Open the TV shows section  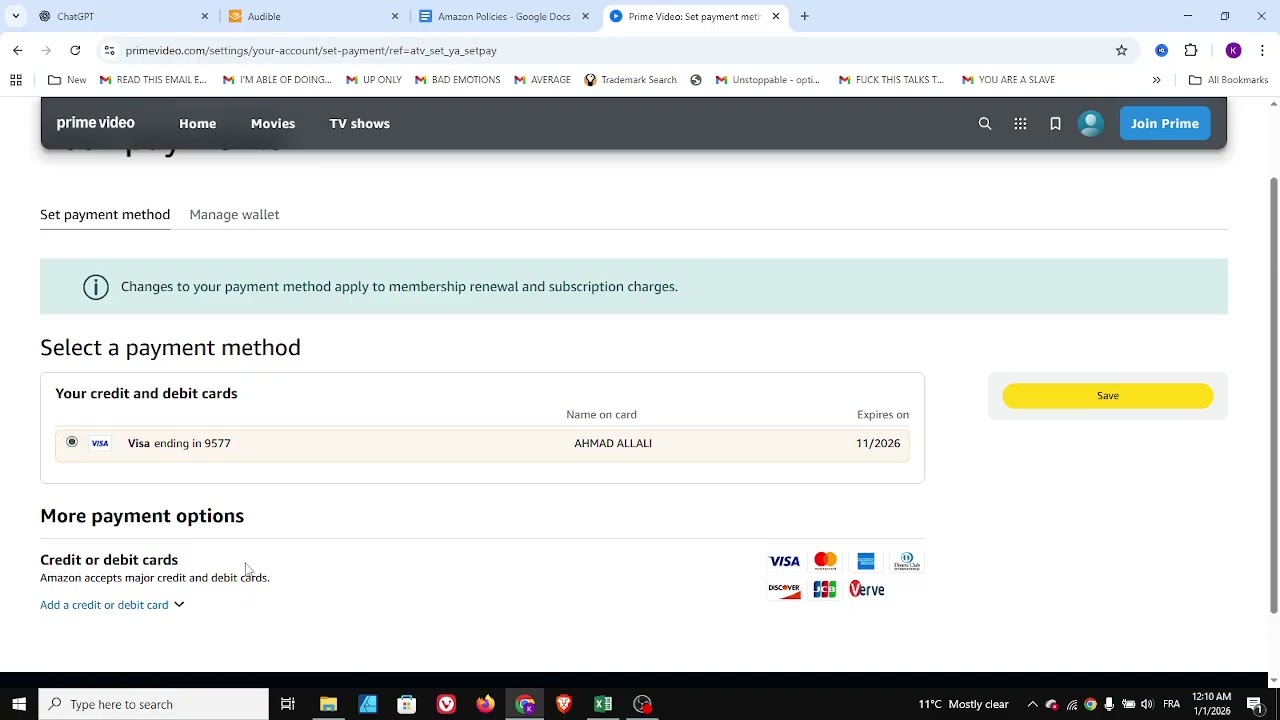(x=360, y=124)
